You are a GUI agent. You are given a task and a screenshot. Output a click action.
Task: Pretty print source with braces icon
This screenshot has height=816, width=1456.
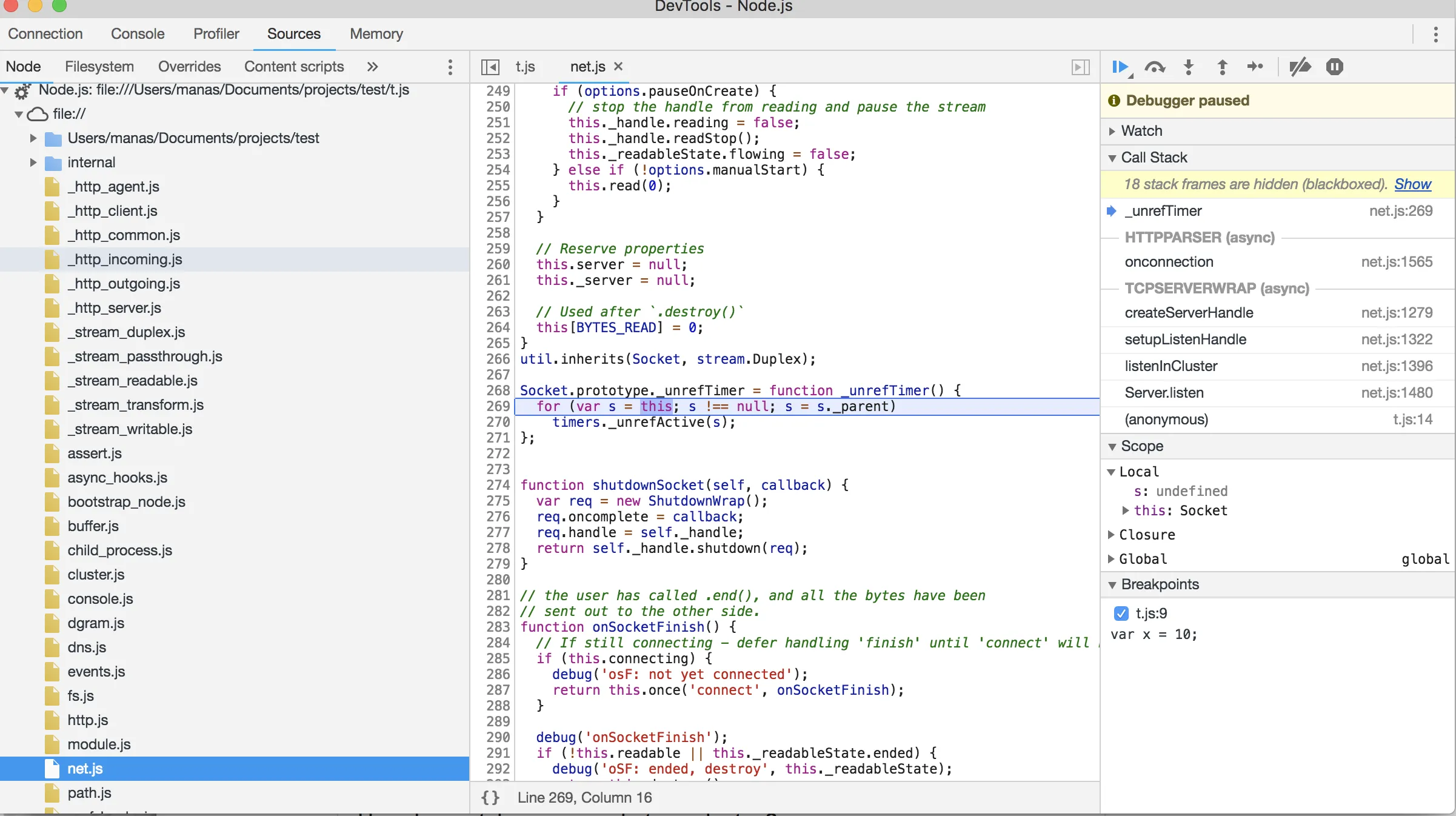coord(490,797)
